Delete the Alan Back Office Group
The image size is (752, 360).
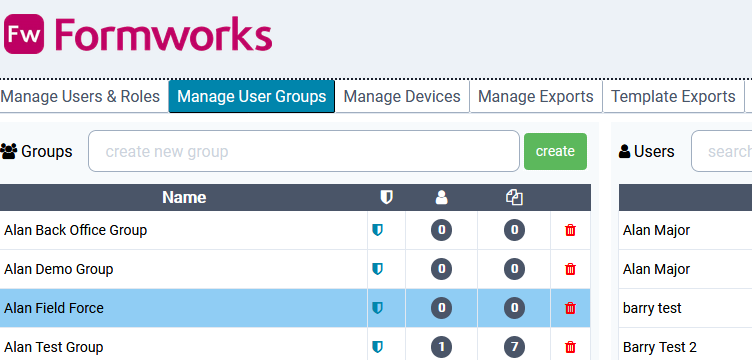pyautogui.click(x=570, y=230)
